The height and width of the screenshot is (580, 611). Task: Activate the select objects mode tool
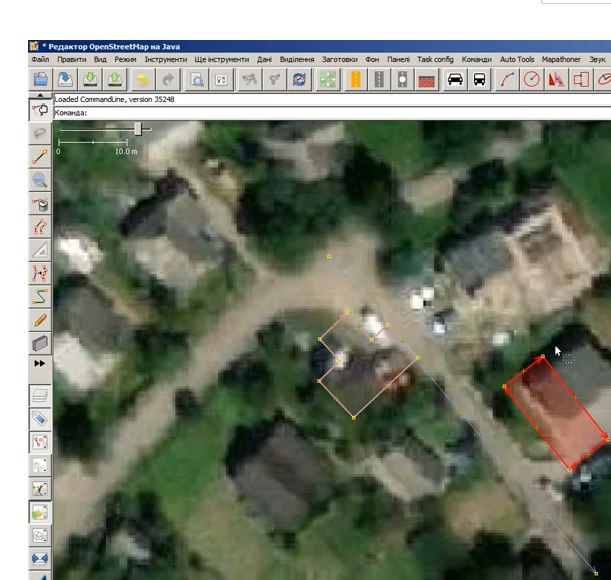point(40,110)
